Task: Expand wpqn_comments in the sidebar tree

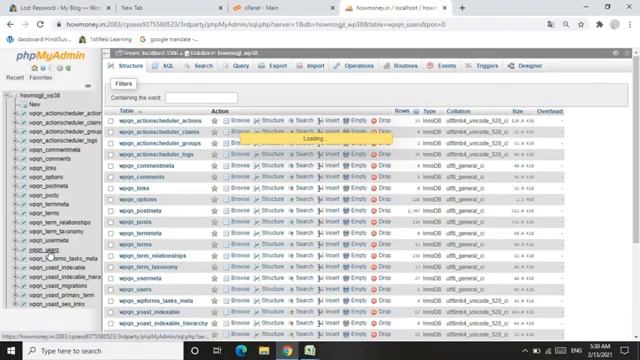Action: pos(16,159)
